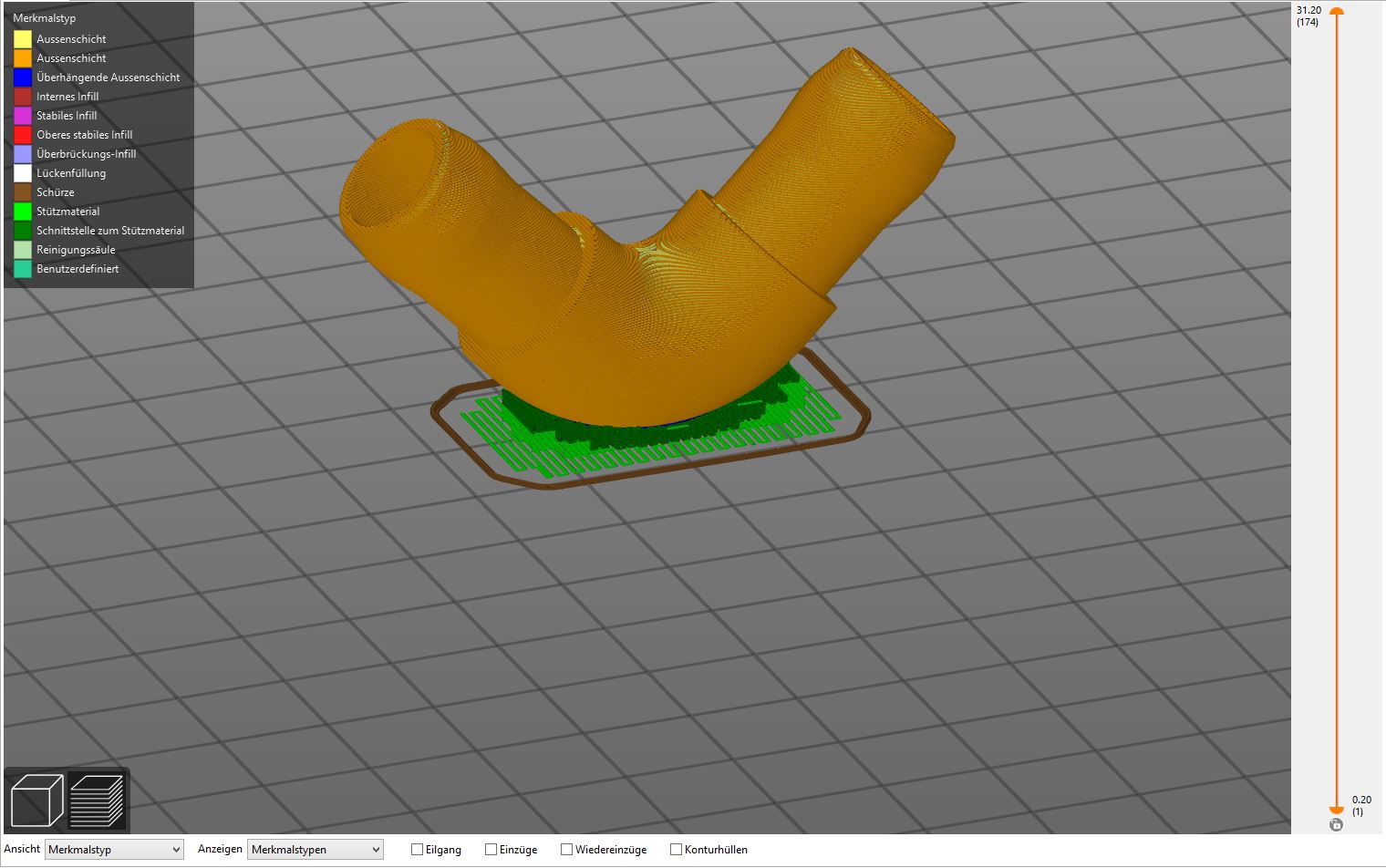
Task: Tick the Konturhüllen checkbox
Action: [676, 850]
